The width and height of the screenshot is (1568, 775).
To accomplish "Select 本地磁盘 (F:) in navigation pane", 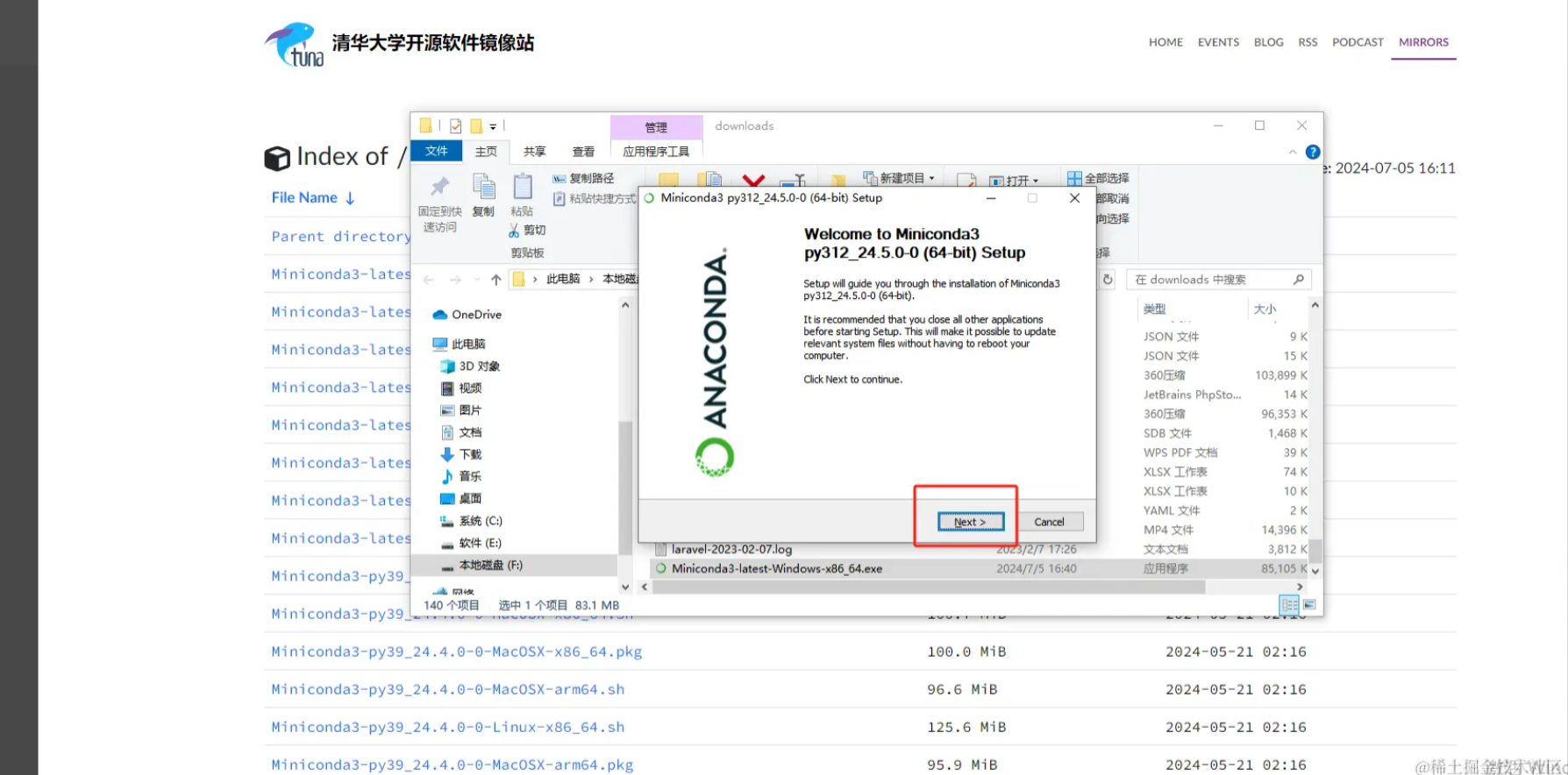I will [490, 565].
